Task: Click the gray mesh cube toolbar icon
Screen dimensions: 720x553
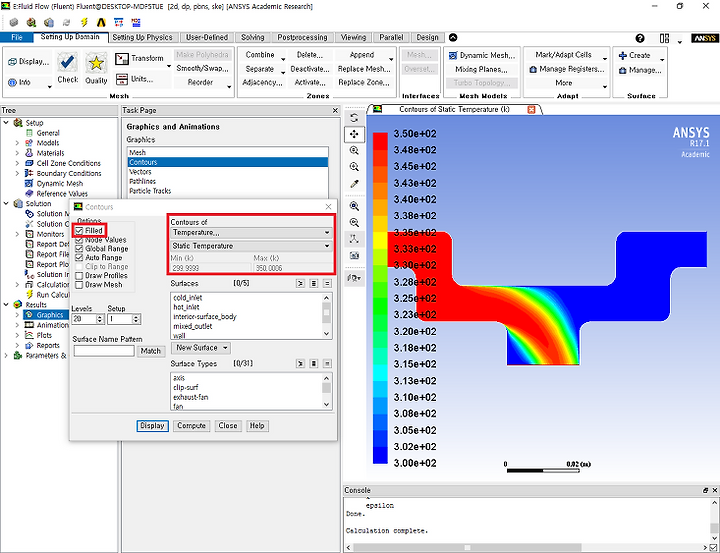Action: (14, 22)
